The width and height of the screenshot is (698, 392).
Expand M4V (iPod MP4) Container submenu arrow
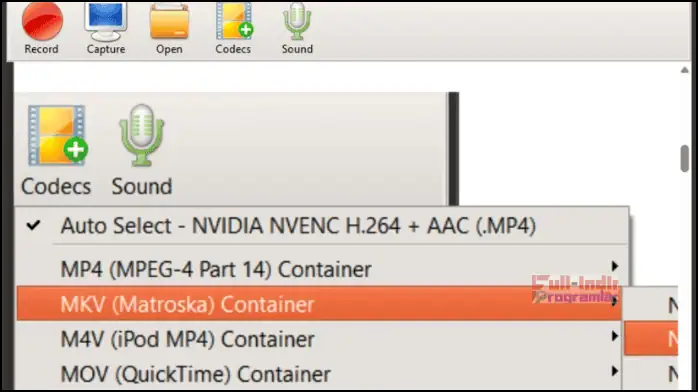tap(615, 336)
